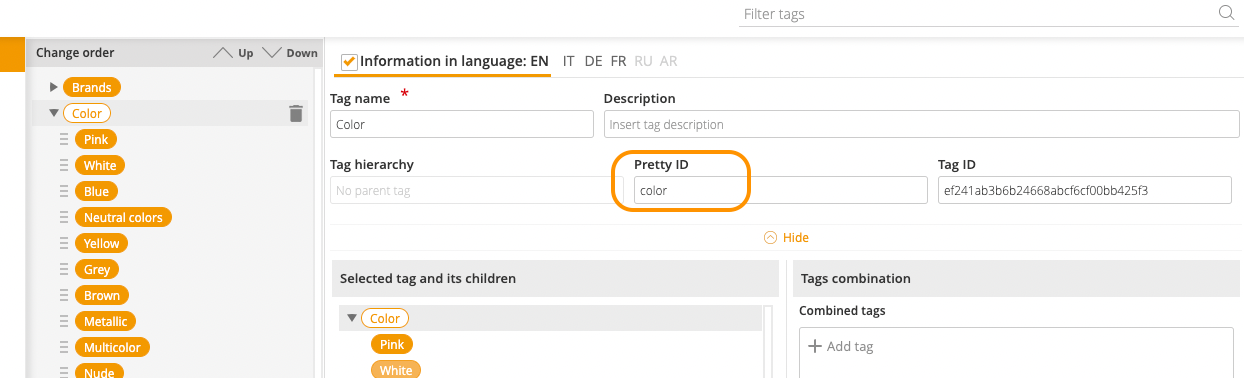Viewport: 1244px width, 378px height.
Task: Select the Blue tag
Action: click(97, 192)
